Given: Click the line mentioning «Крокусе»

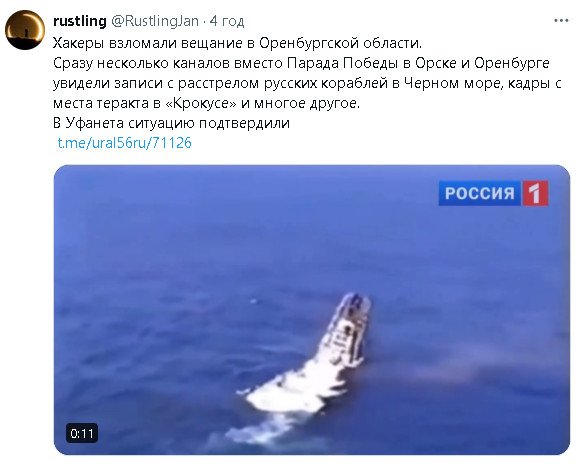Looking at the screenshot, I should [206, 103].
